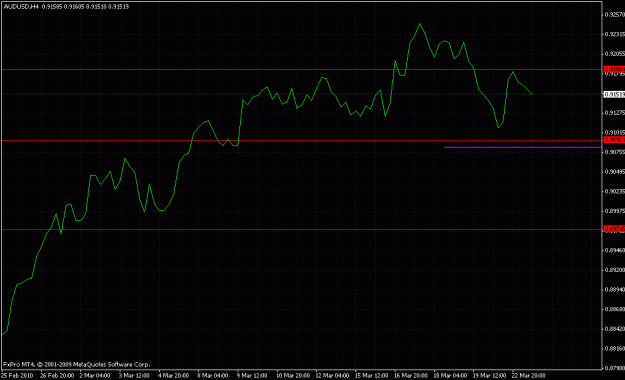
Task: Click the 15 Mar 12:00 time label
Action: 371,376
